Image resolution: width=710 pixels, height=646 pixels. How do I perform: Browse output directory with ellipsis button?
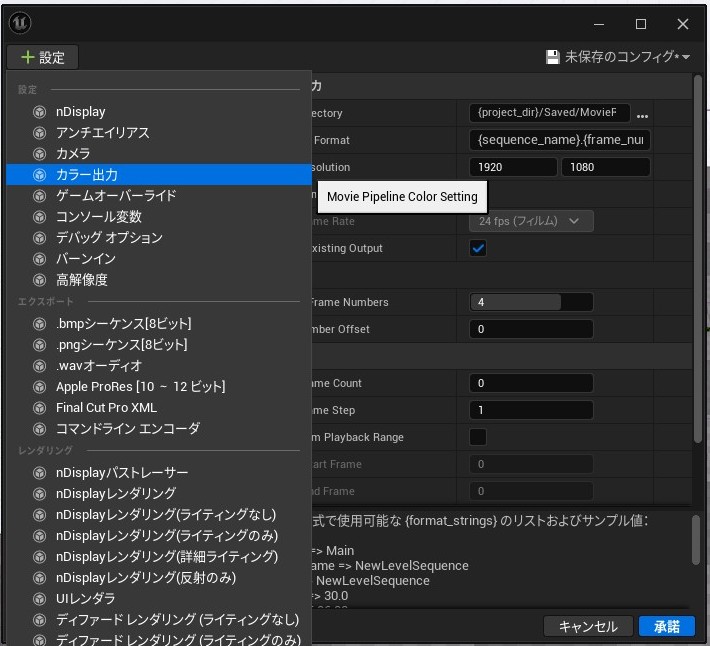coord(642,116)
